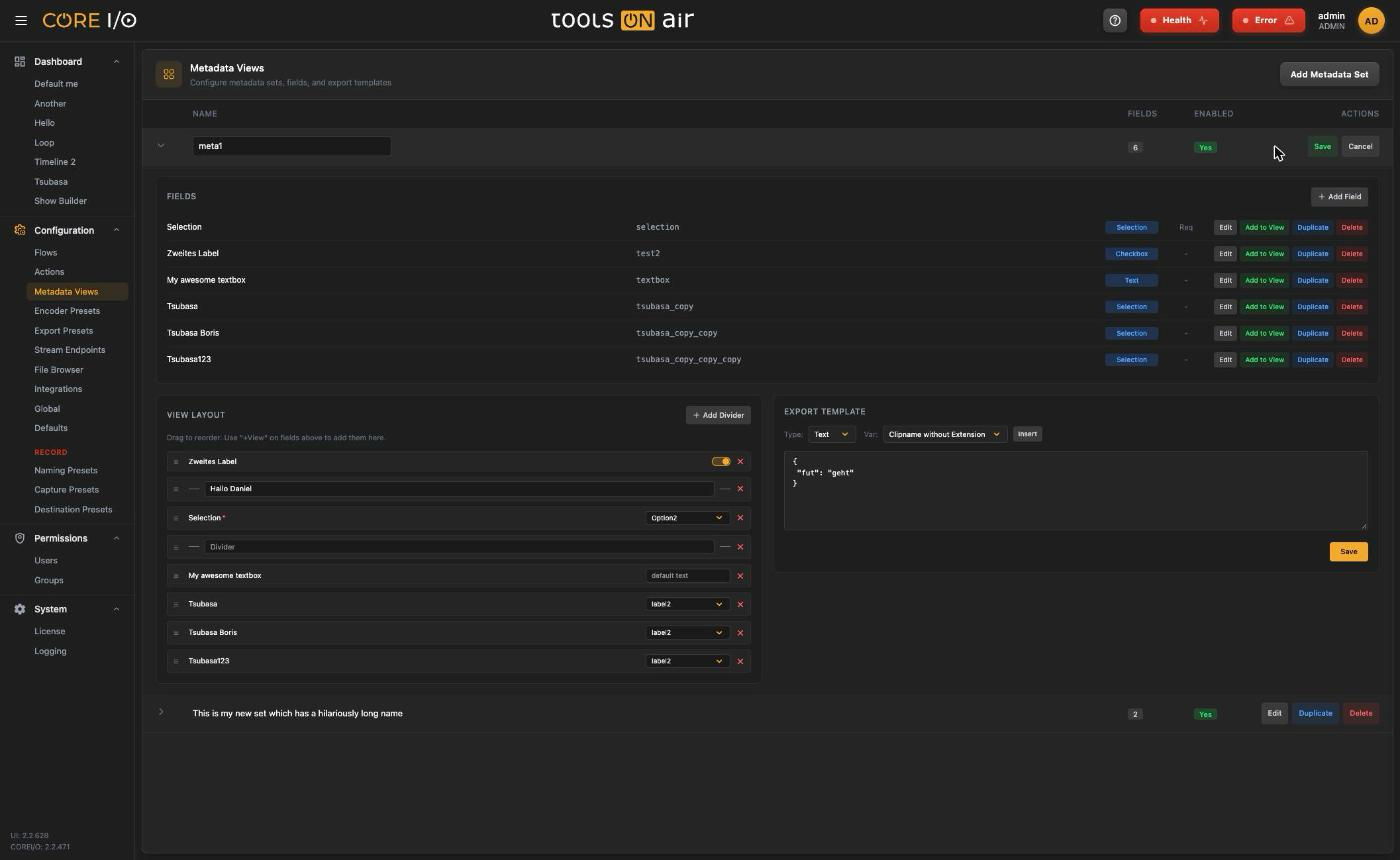Screen dimensions: 1400x860
Task: Click drag handle of Selection layout row
Action: [176, 518]
